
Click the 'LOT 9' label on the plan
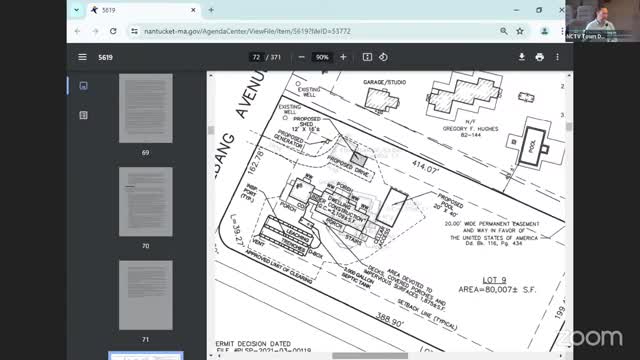tap(494, 280)
